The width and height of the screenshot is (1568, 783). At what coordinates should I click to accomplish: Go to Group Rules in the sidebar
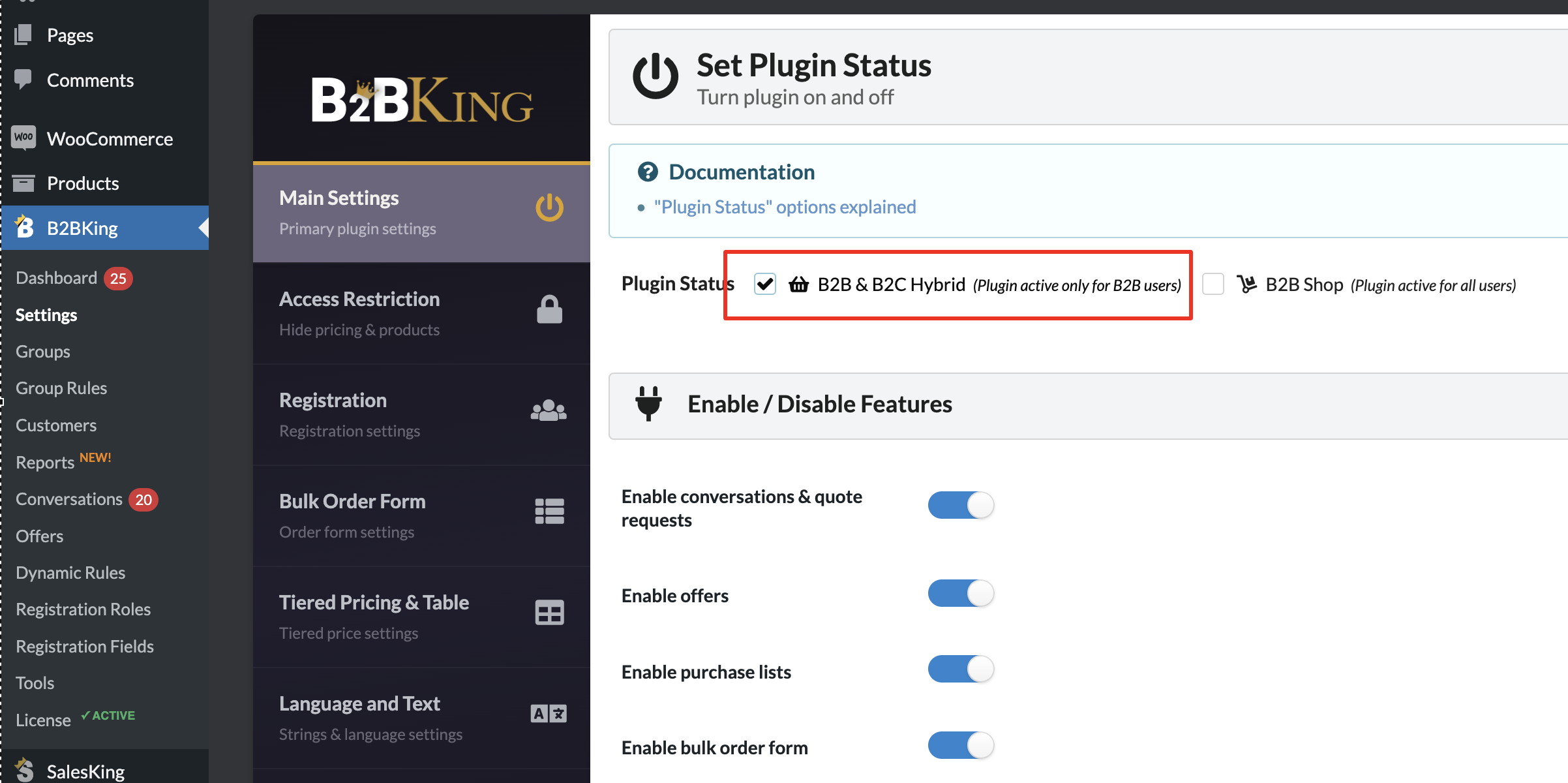61,388
